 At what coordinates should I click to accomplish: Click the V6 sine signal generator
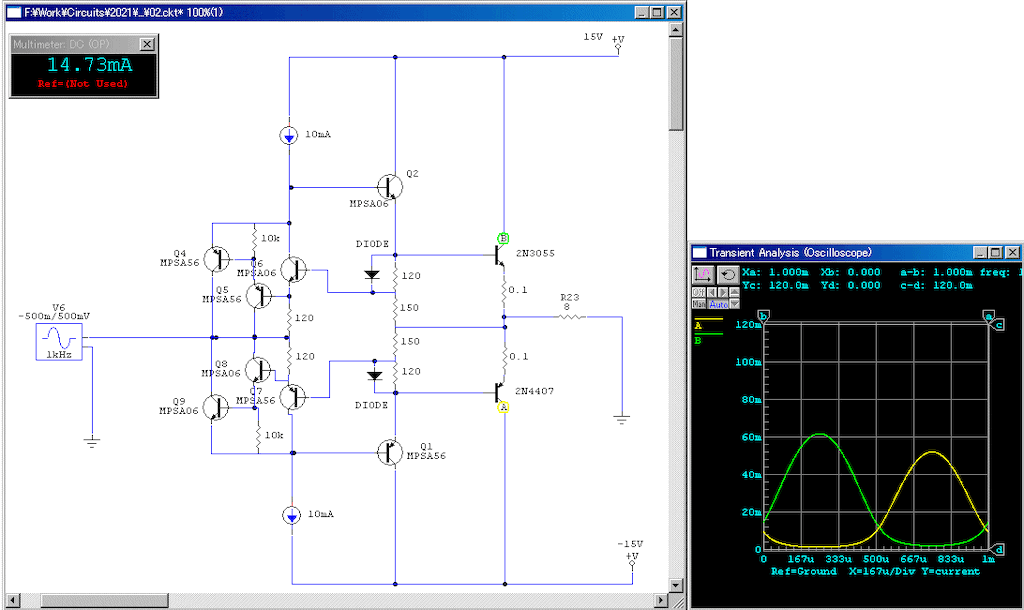coord(58,342)
